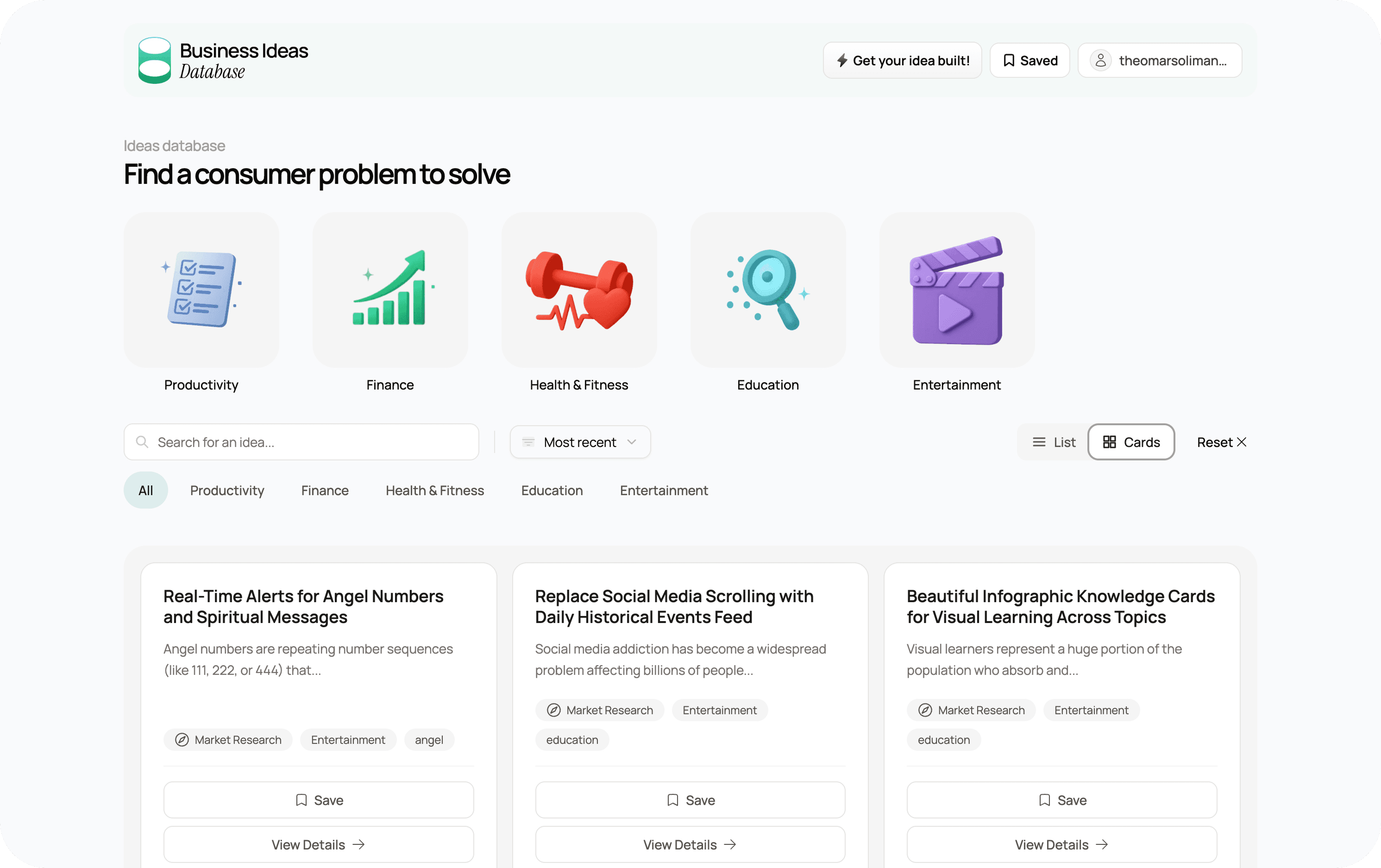Select the Productivity category icon
Screen dimensions: 1381x868
(201, 290)
